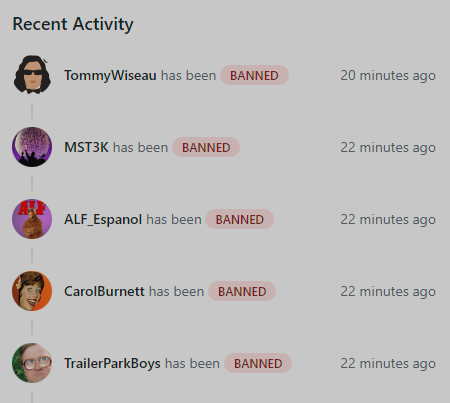Screen dimensions: 450x403
Task: Click the 20 minutes ago timestamp
Action: [x=388, y=76]
